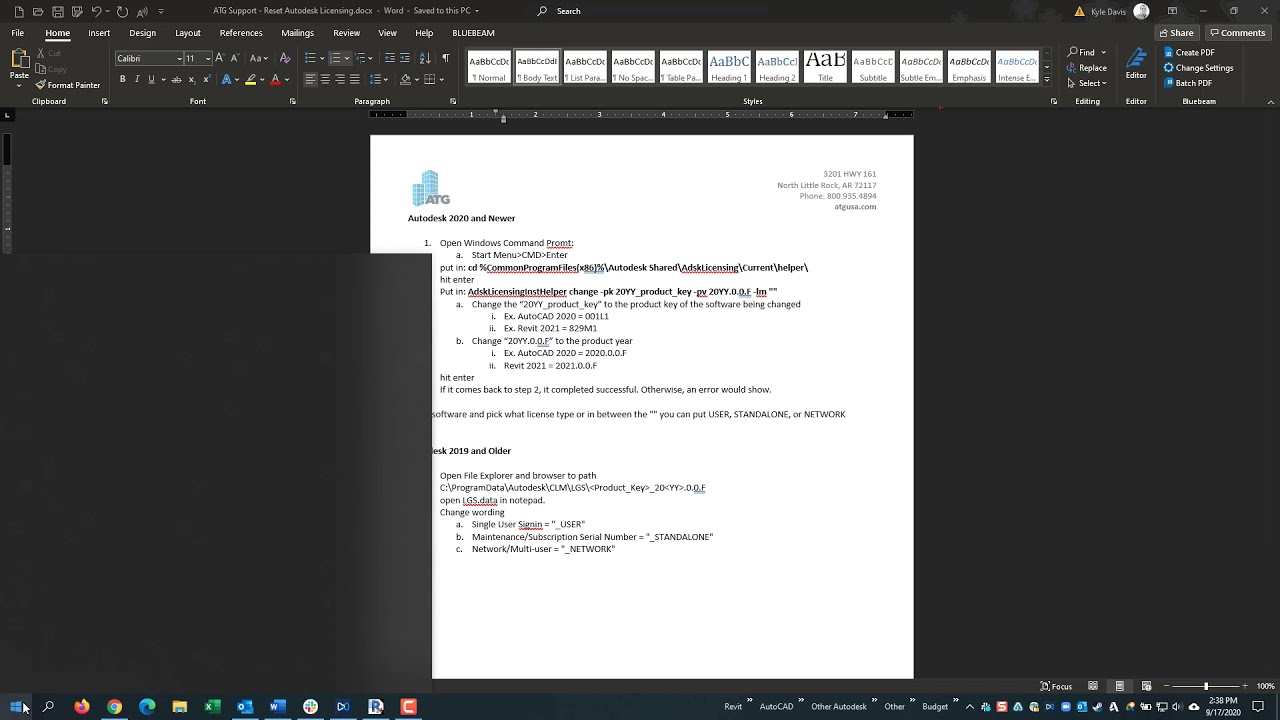This screenshot has width=1280, height=720.
Task: Apply bullet list formatting
Action: coord(310,58)
